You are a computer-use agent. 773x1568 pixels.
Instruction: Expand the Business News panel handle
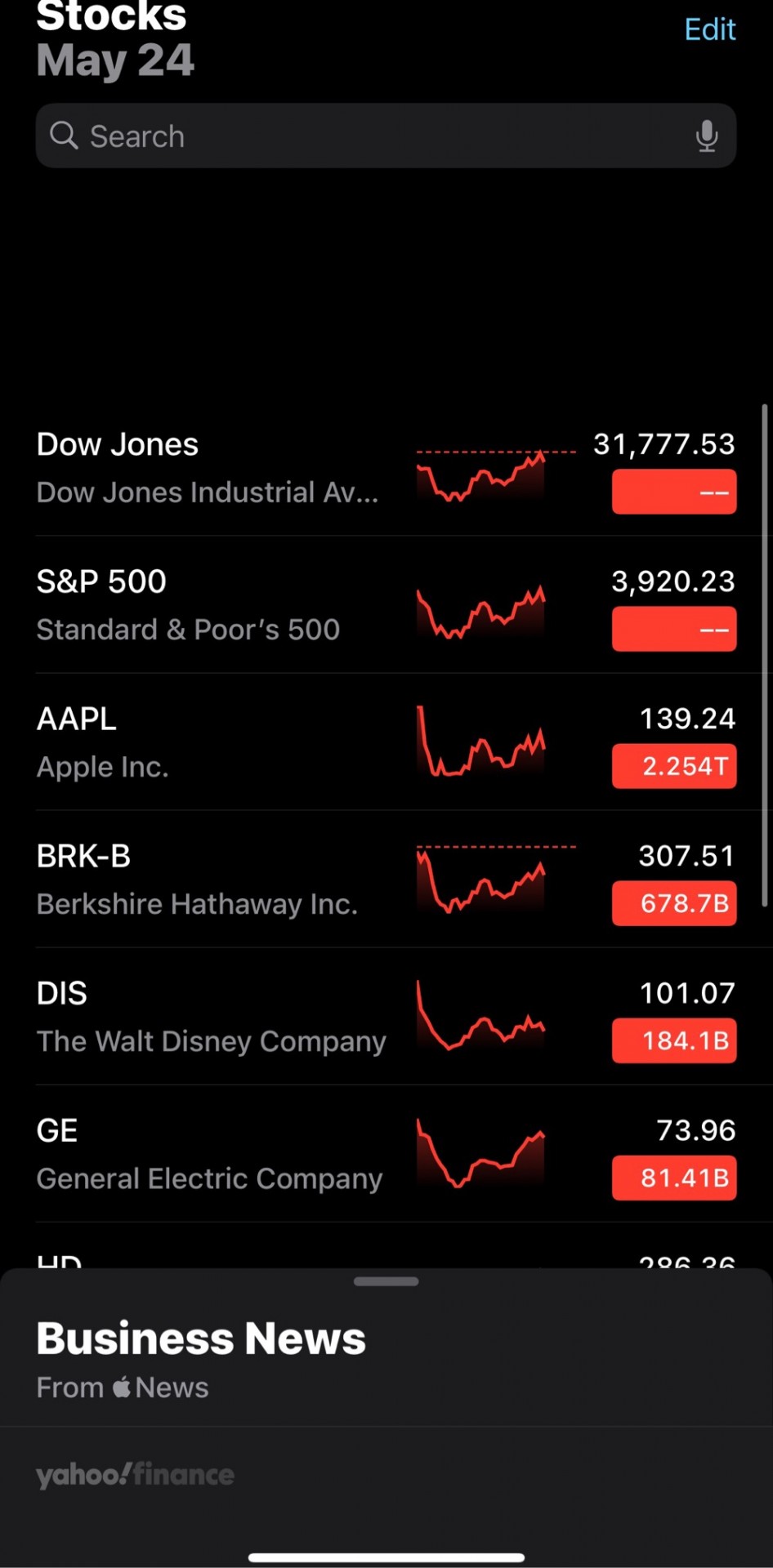pos(386,1281)
